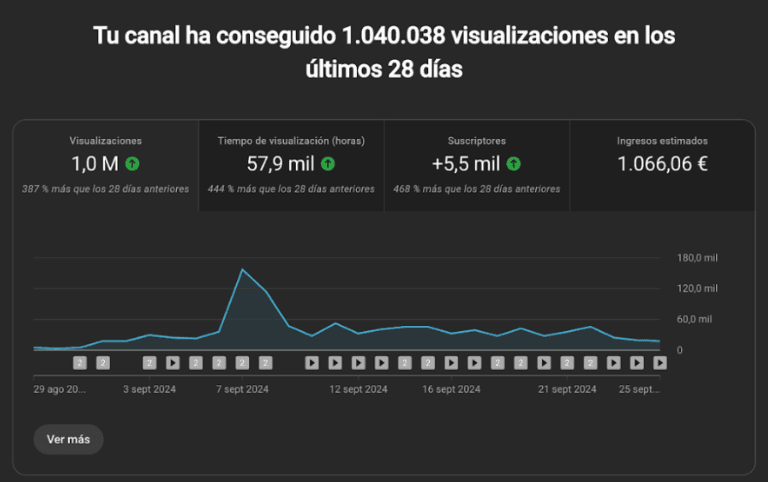Click '387 % más que los 28 días anteriores'

pyautogui.click(x=105, y=189)
